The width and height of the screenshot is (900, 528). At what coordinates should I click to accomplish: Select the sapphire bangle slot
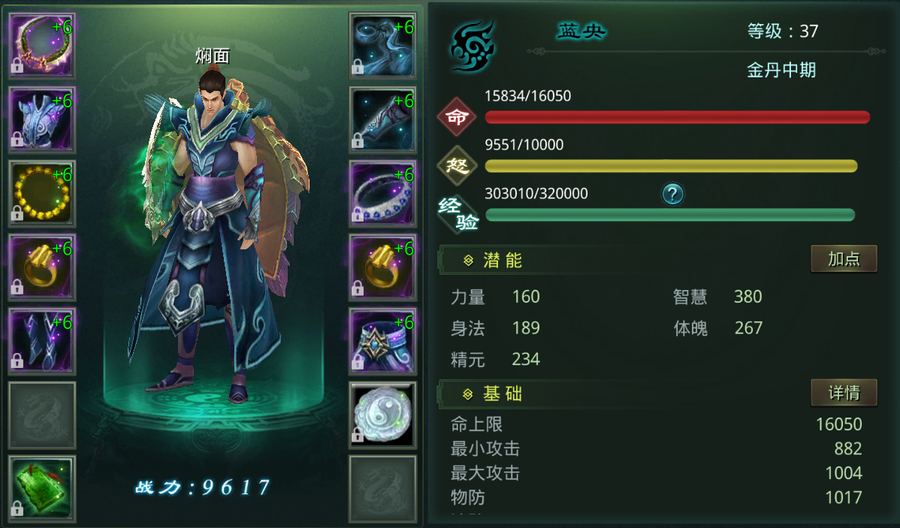[383, 193]
